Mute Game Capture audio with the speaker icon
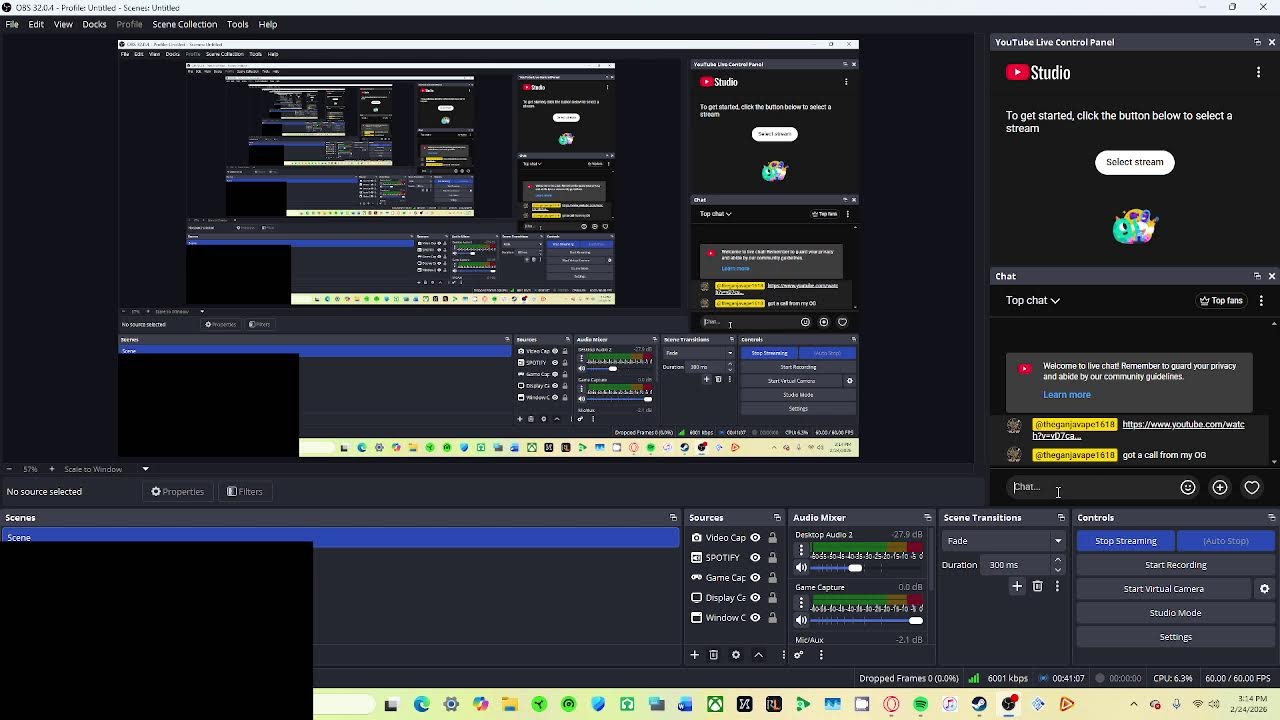The height and width of the screenshot is (720, 1280). click(801, 621)
